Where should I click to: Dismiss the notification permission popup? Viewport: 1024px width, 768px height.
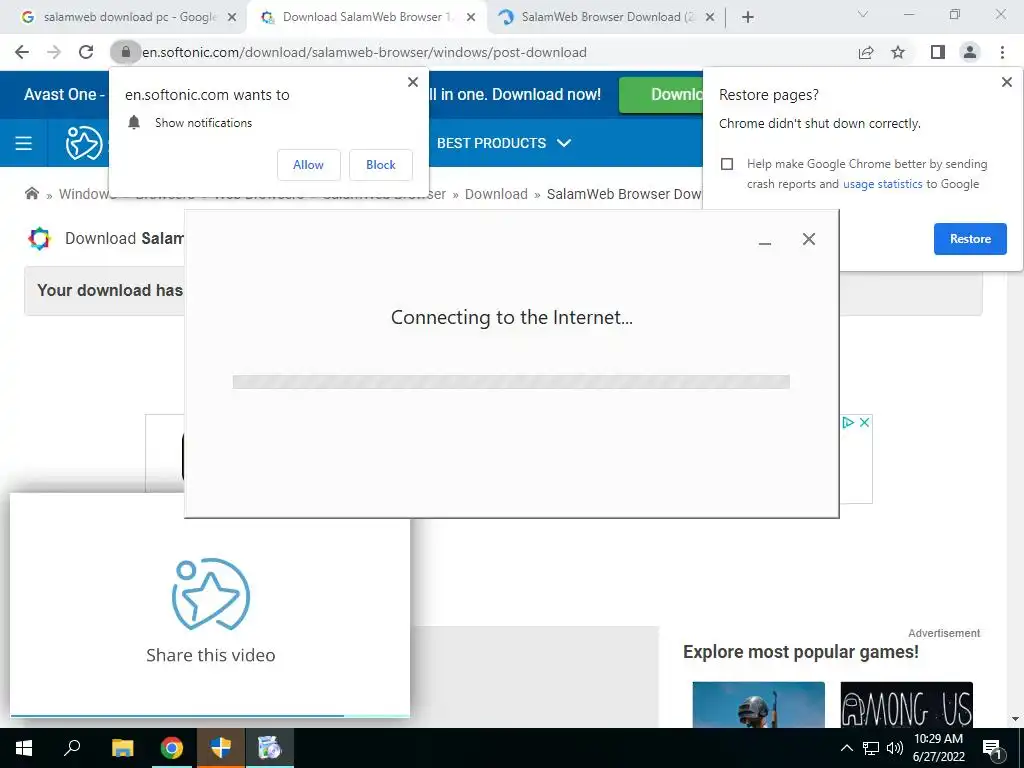pos(413,82)
